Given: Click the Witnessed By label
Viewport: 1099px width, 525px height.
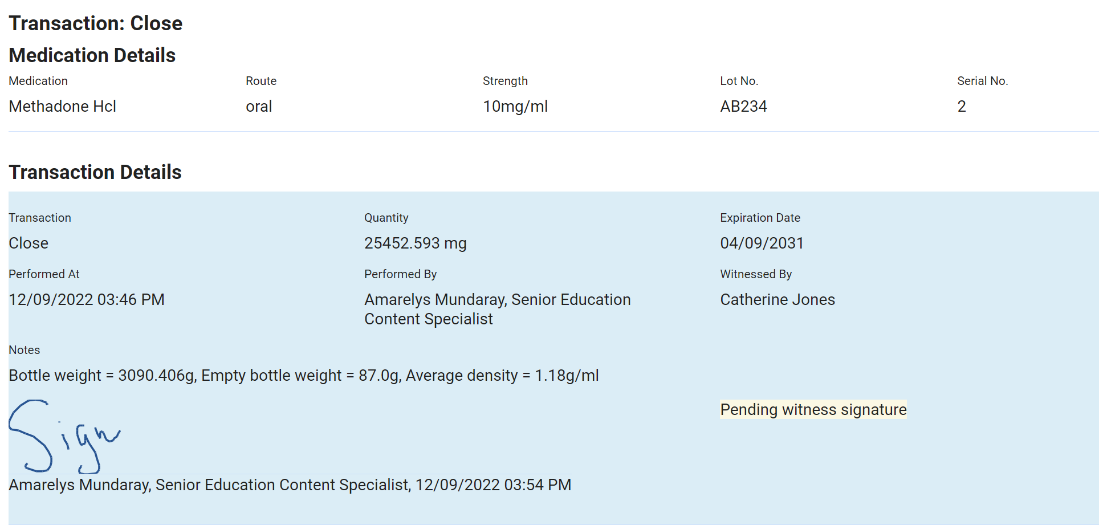Looking at the screenshot, I should [755, 274].
